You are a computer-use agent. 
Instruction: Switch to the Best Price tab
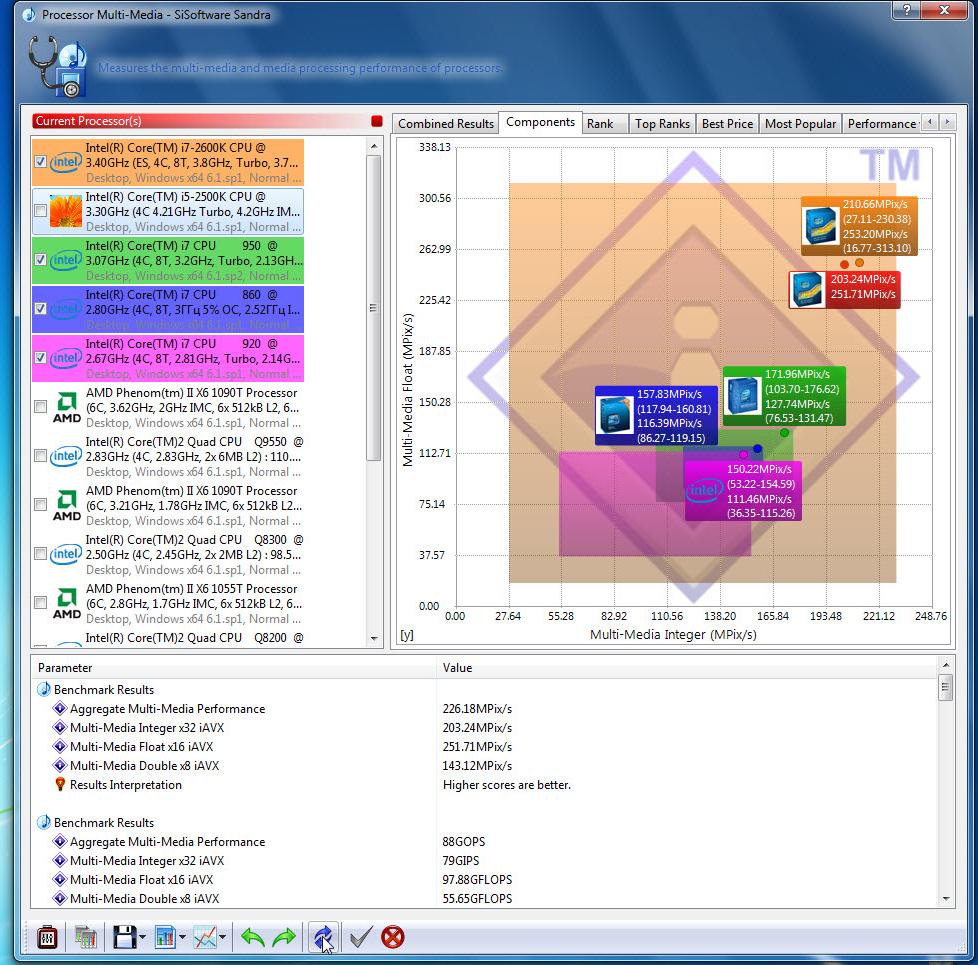727,124
